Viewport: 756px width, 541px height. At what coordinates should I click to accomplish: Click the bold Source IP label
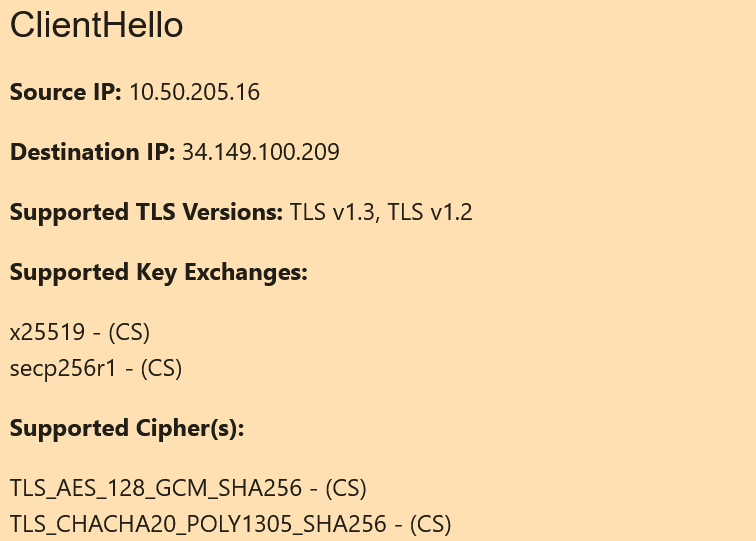point(65,92)
